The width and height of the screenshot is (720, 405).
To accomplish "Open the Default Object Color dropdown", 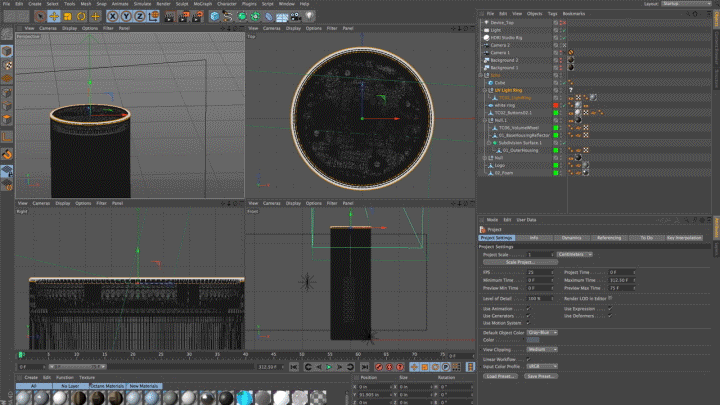I will tap(542, 332).
